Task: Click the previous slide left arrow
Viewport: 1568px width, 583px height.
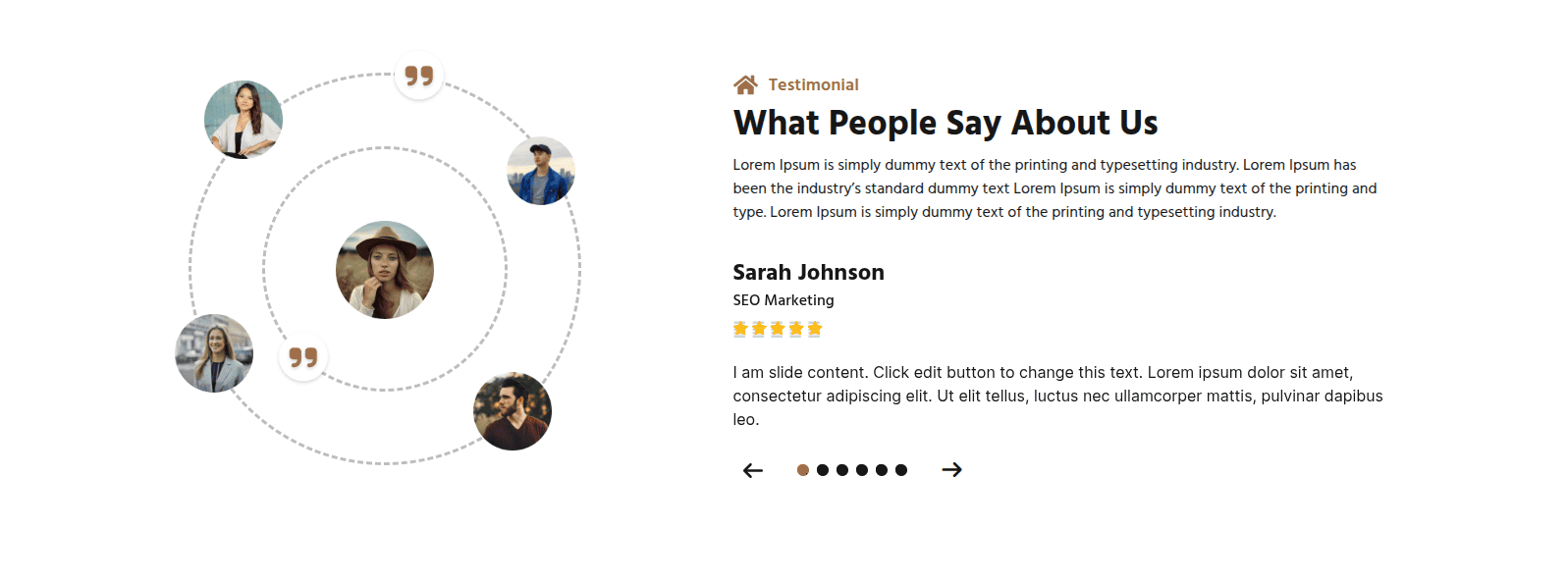Action: coord(753,471)
